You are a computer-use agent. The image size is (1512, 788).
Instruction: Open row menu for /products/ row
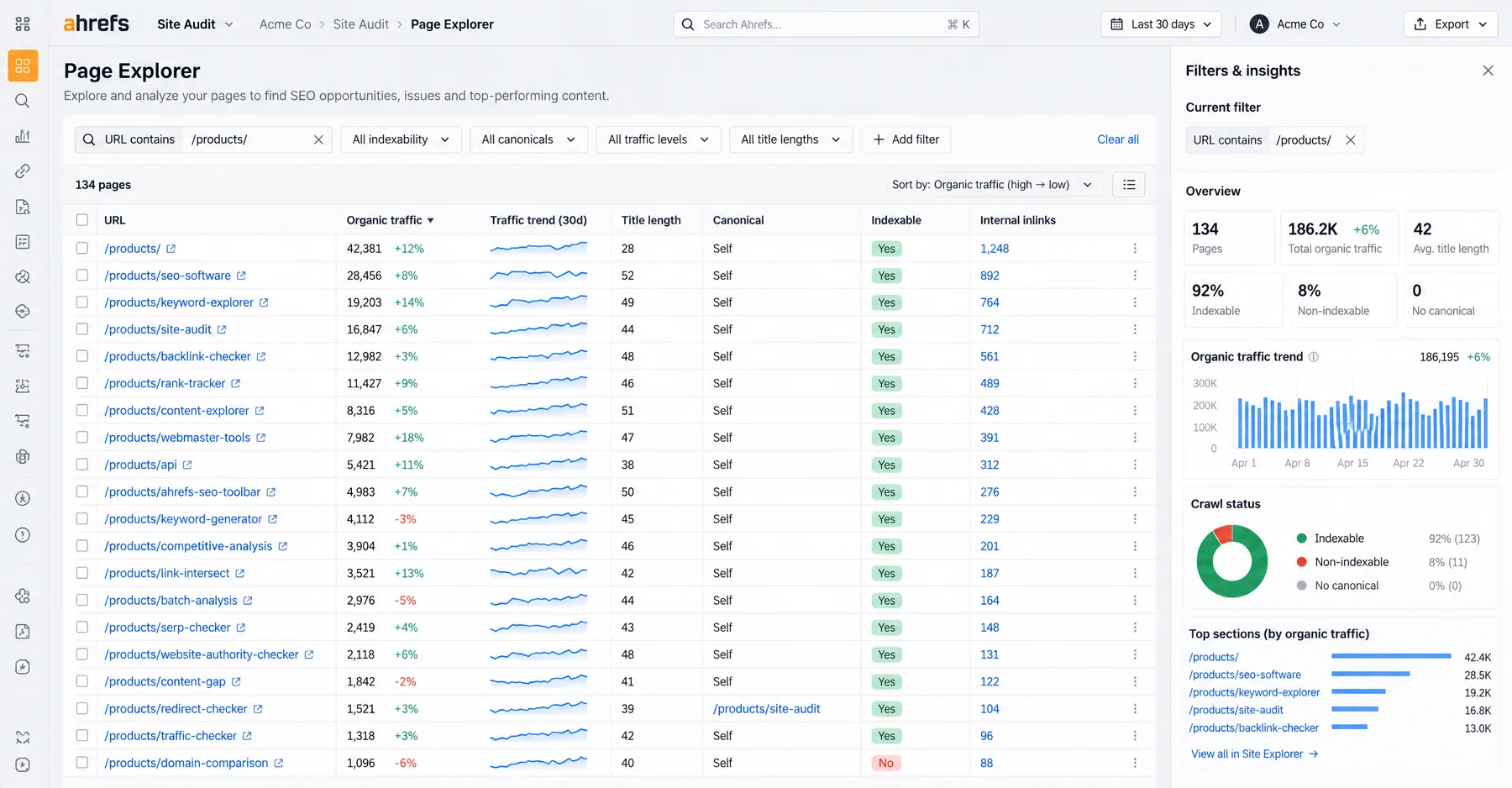coord(1135,249)
